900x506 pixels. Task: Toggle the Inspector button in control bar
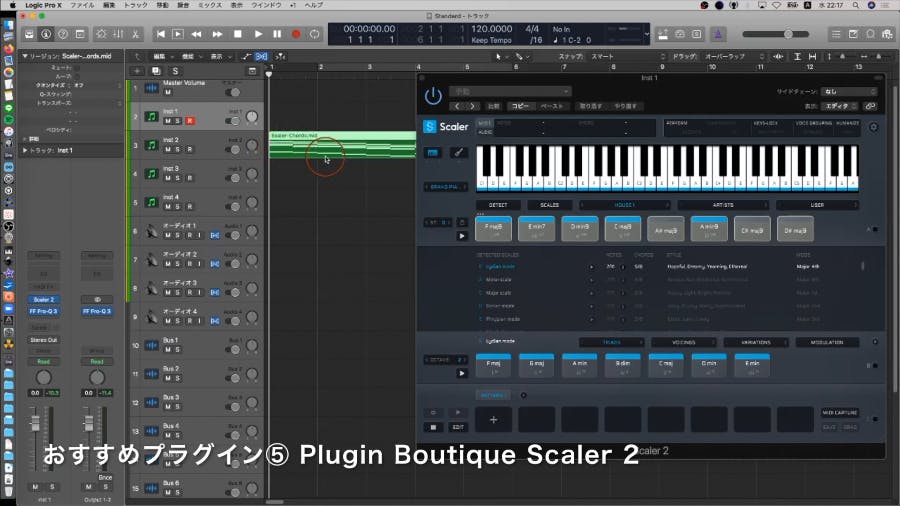click(46, 34)
